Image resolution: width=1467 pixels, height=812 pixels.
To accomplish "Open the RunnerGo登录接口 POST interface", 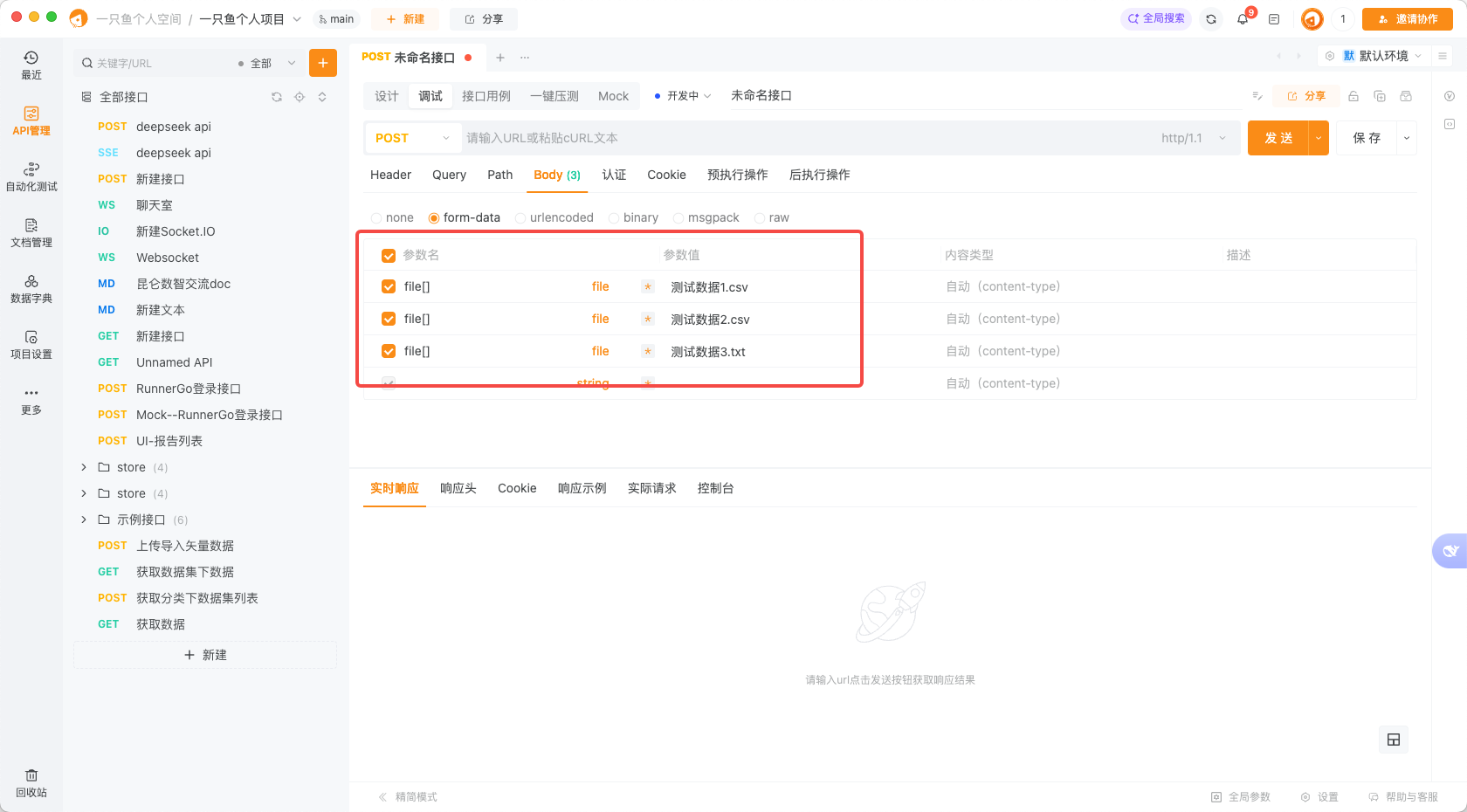I will click(x=188, y=389).
